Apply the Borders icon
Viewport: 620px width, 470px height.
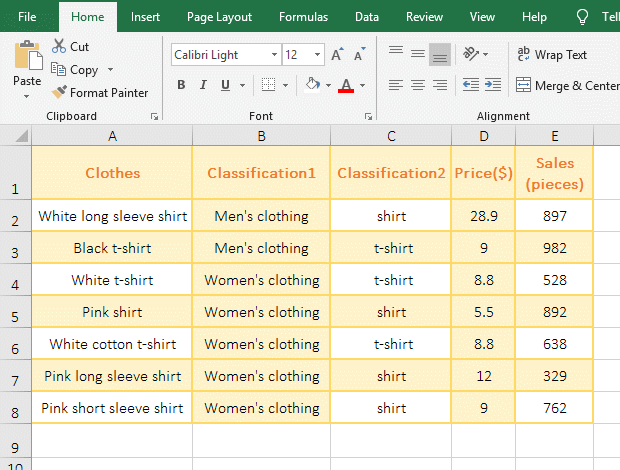click(x=268, y=85)
